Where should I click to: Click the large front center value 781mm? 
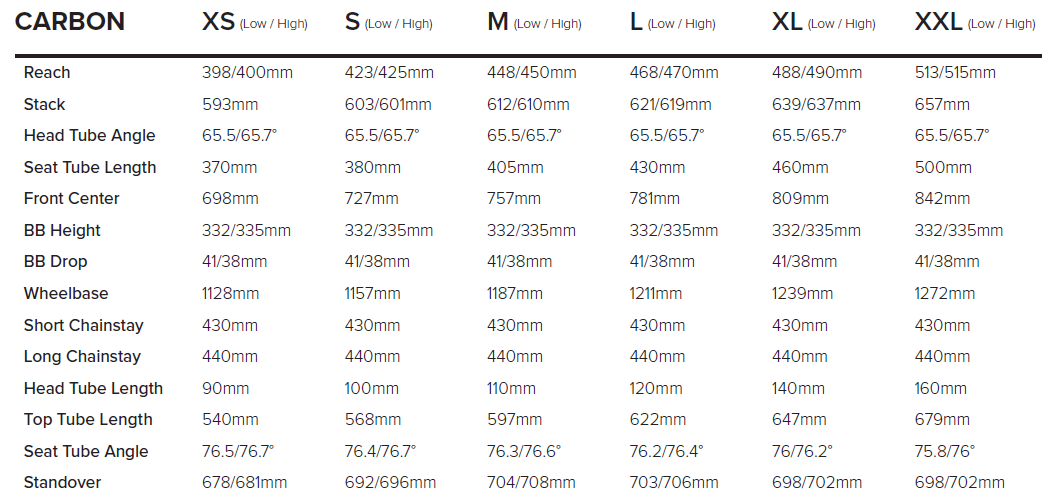pos(655,198)
